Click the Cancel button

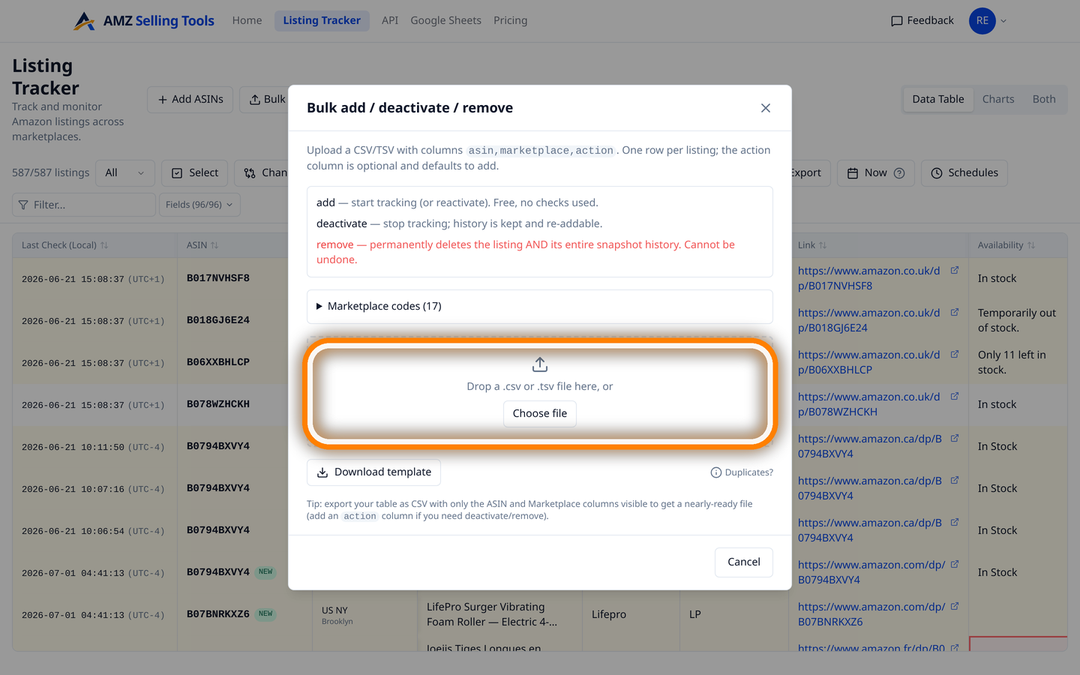coord(744,562)
